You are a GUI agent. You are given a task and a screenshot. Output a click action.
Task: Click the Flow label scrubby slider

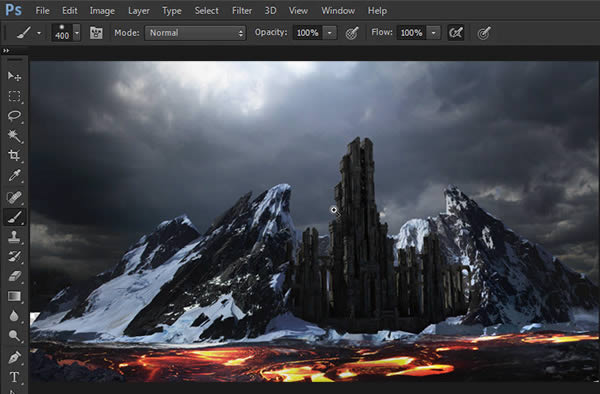click(x=382, y=33)
